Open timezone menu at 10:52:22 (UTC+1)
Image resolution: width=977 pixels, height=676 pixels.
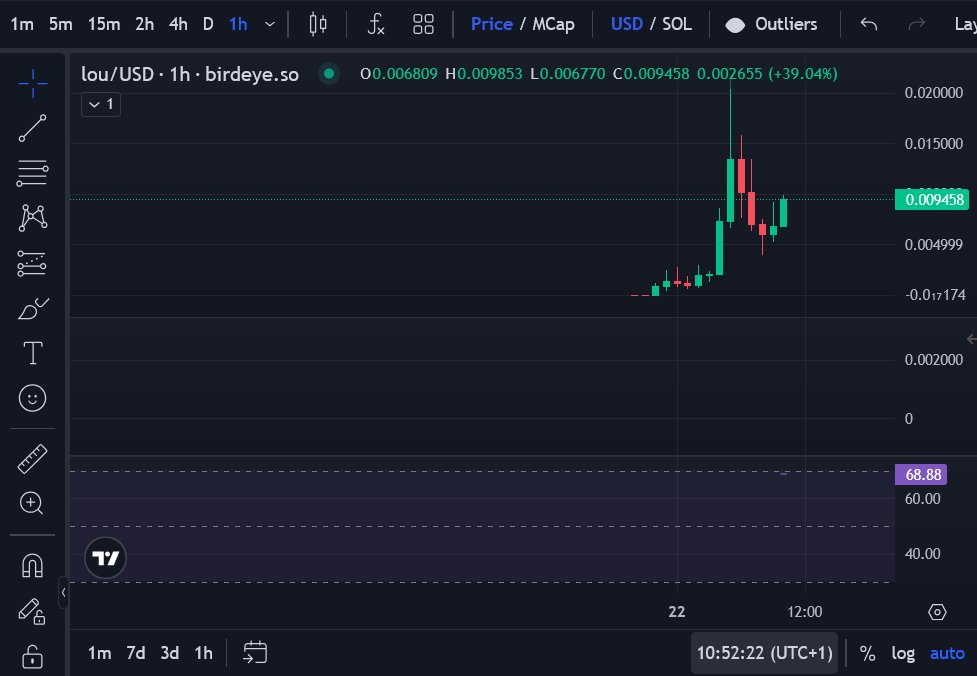click(x=765, y=653)
